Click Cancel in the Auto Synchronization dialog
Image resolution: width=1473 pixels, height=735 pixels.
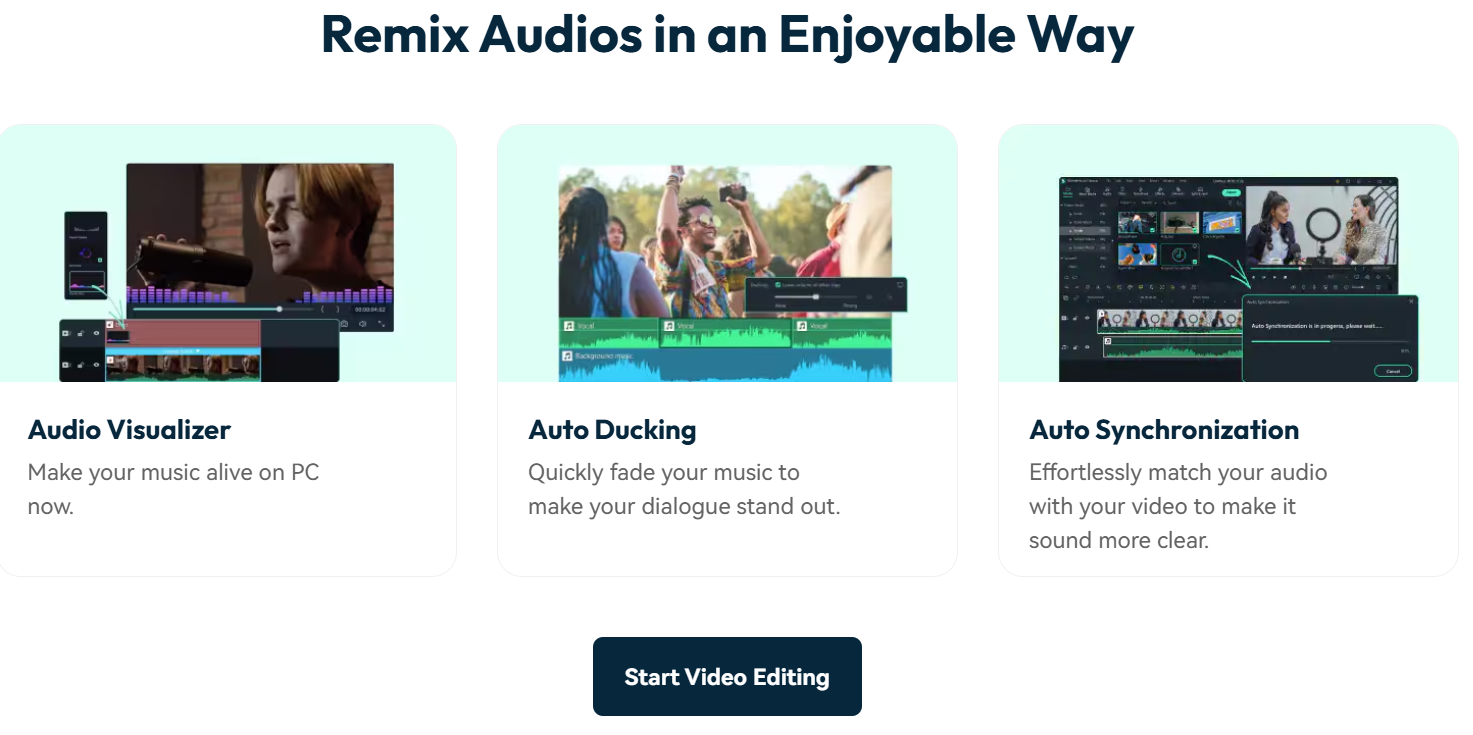coord(1393,371)
